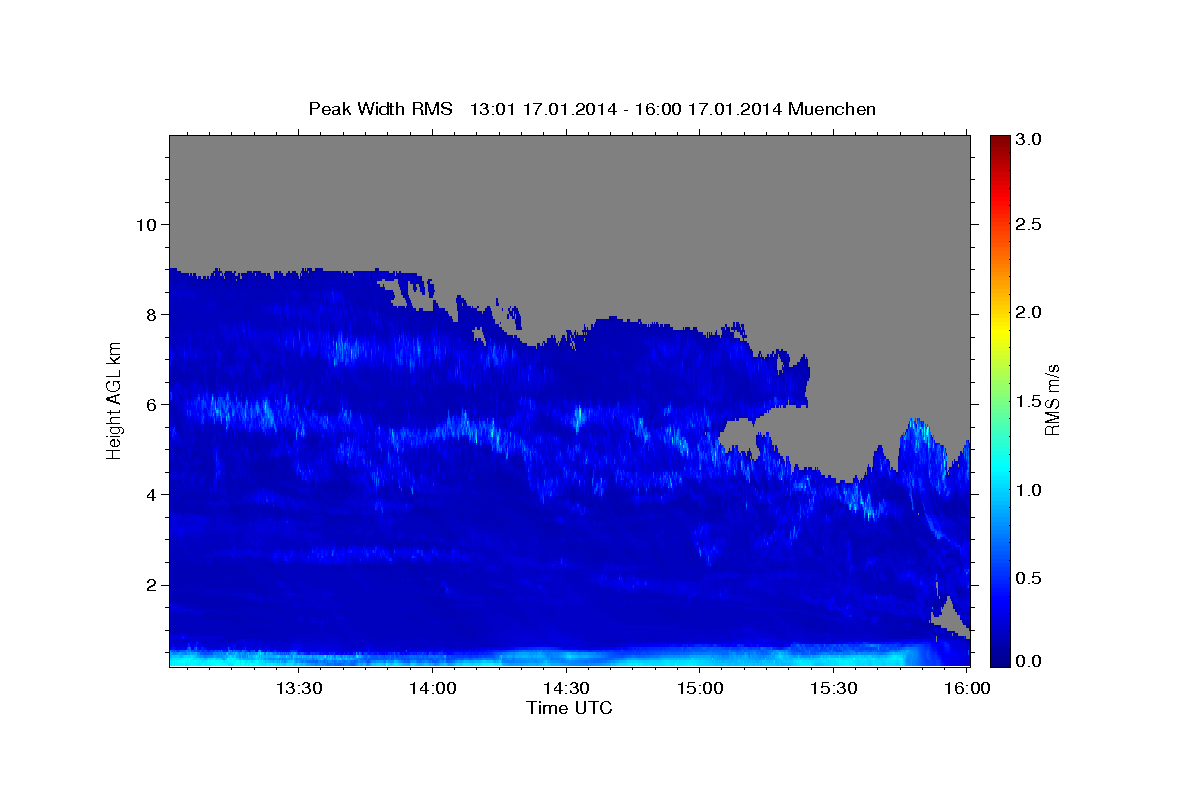The width and height of the screenshot is (1200, 800).
Task: Click the height tick label 8
Action: [x=152, y=314]
